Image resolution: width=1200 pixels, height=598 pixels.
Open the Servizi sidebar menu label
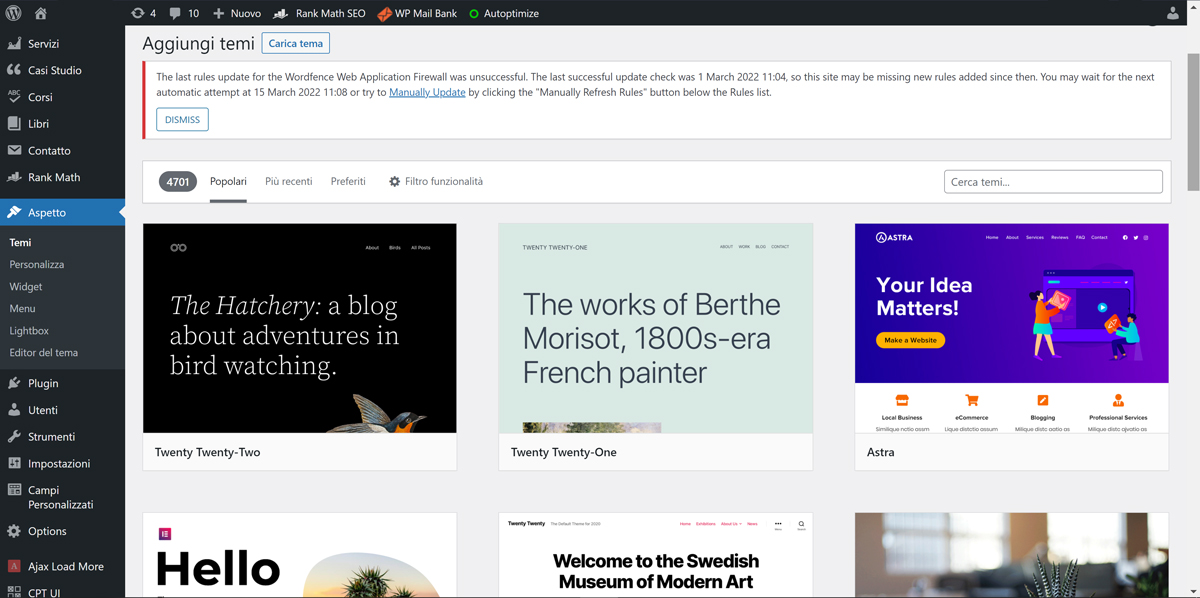[43, 44]
